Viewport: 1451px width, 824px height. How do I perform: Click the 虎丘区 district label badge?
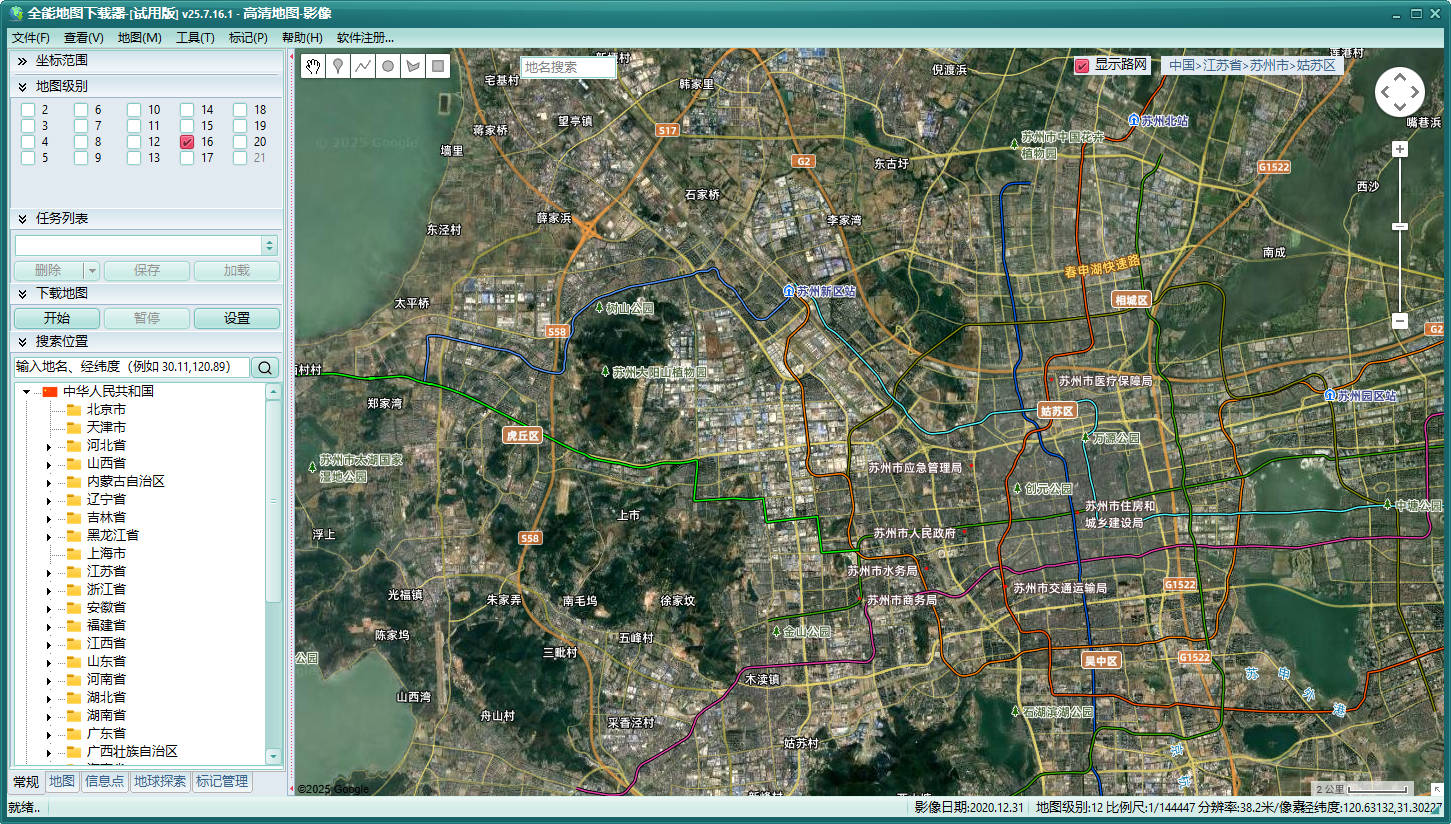[x=522, y=436]
